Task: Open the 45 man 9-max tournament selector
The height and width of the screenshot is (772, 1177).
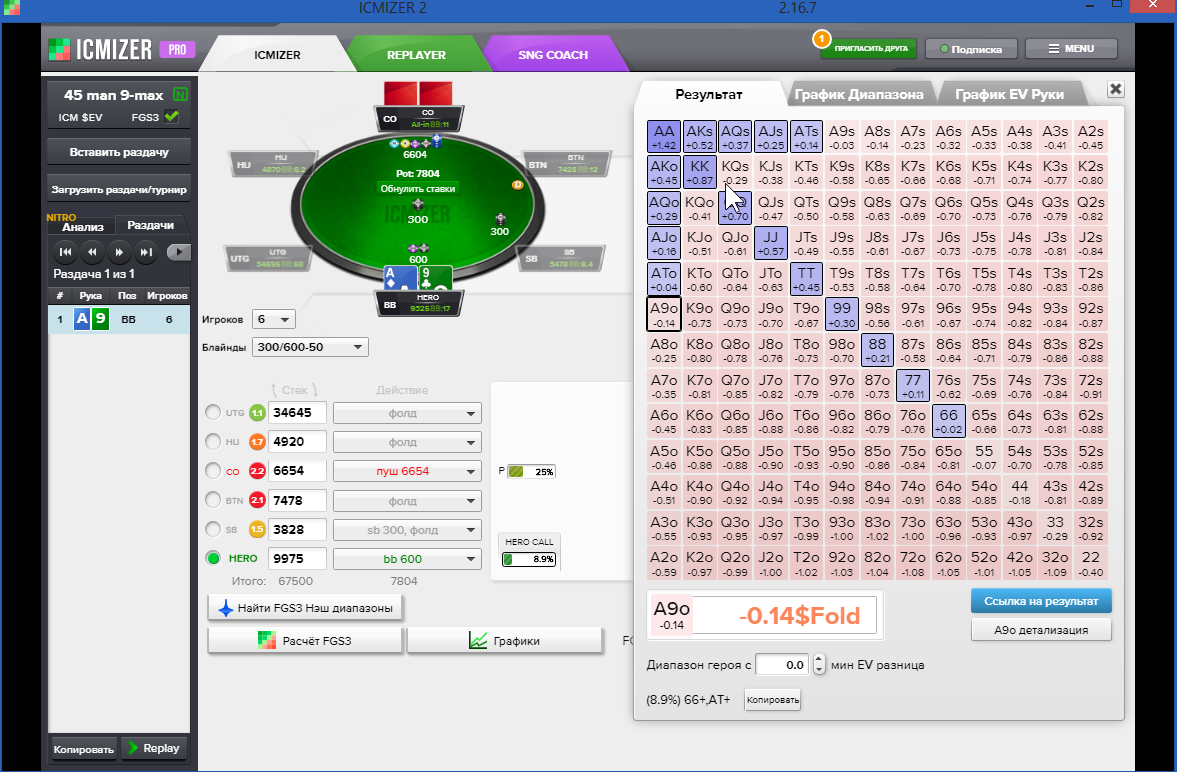Action: pos(113,95)
